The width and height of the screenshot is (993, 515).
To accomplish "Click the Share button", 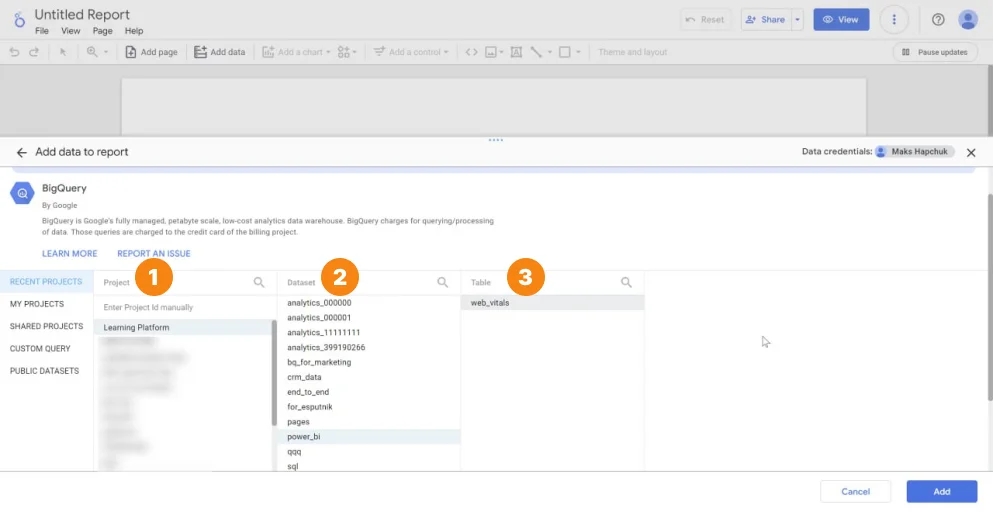I will (x=766, y=20).
